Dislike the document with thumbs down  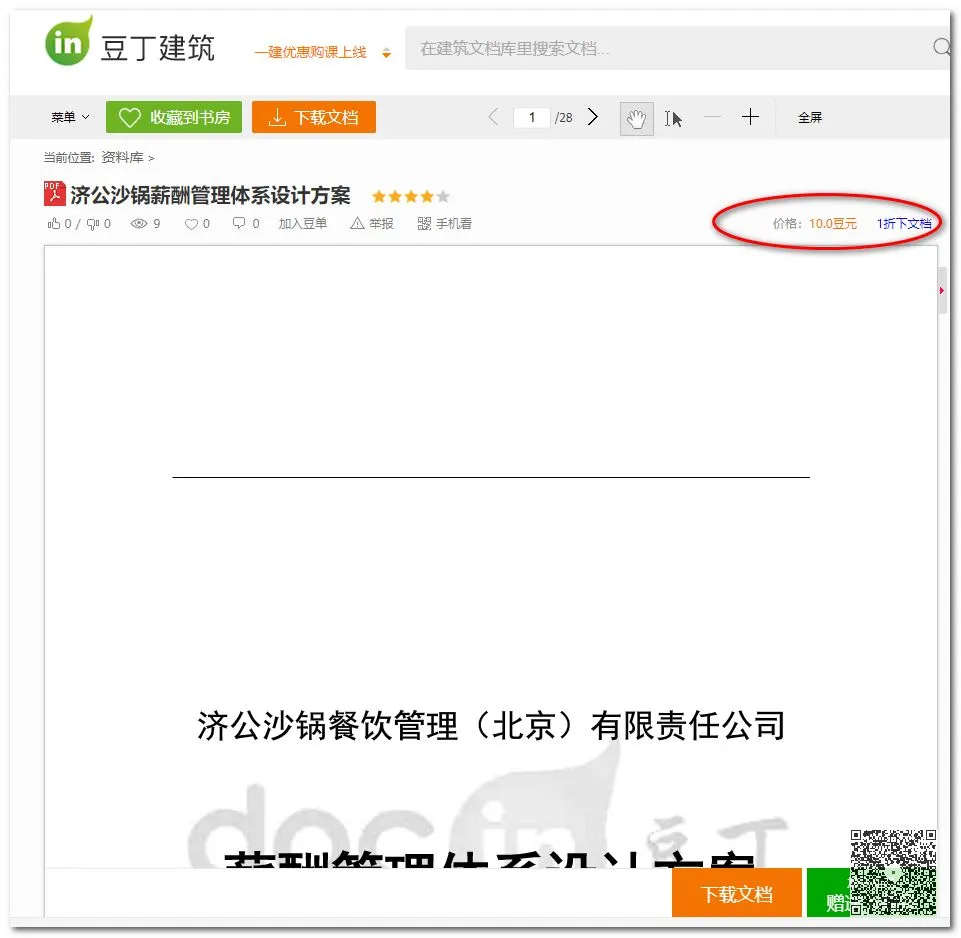pyautogui.click(x=93, y=224)
